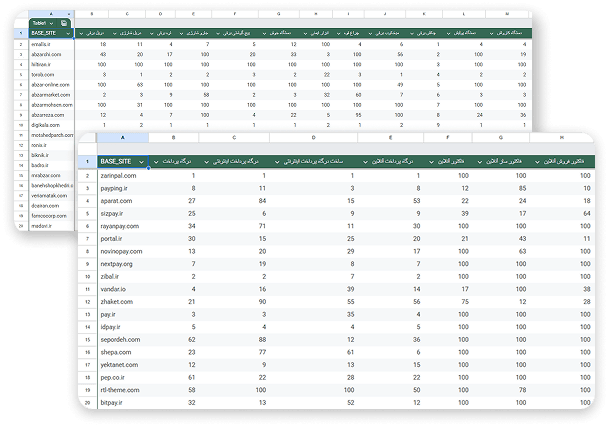The width and height of the screenshot is (609, 427).
Task: Select row 2 header in front sheet
Action: 87,176
